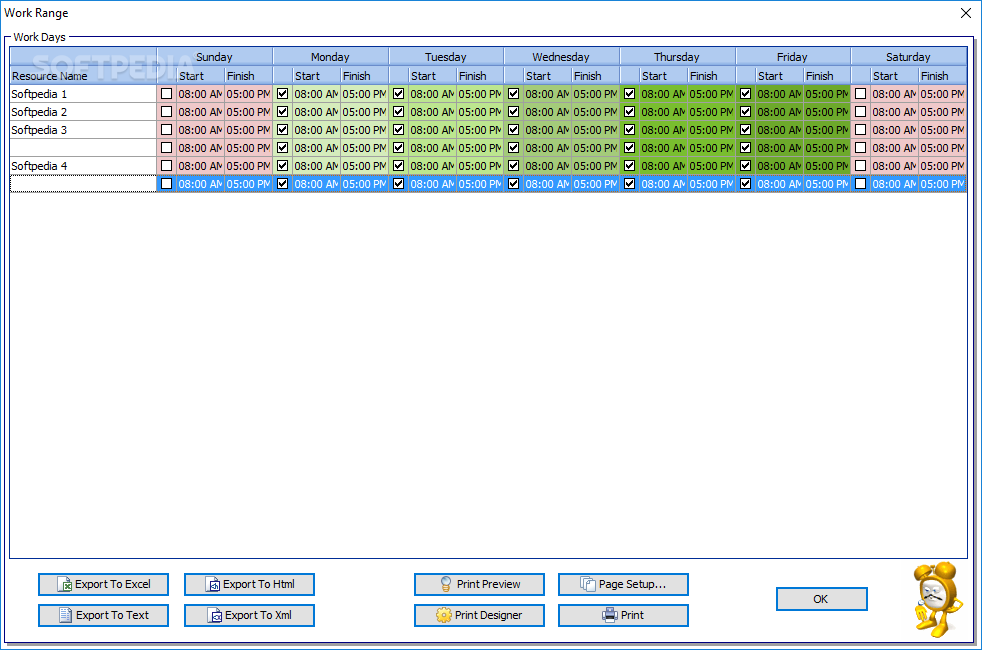Click Softpedia 3 Tuesday start time

coord(432,130)
